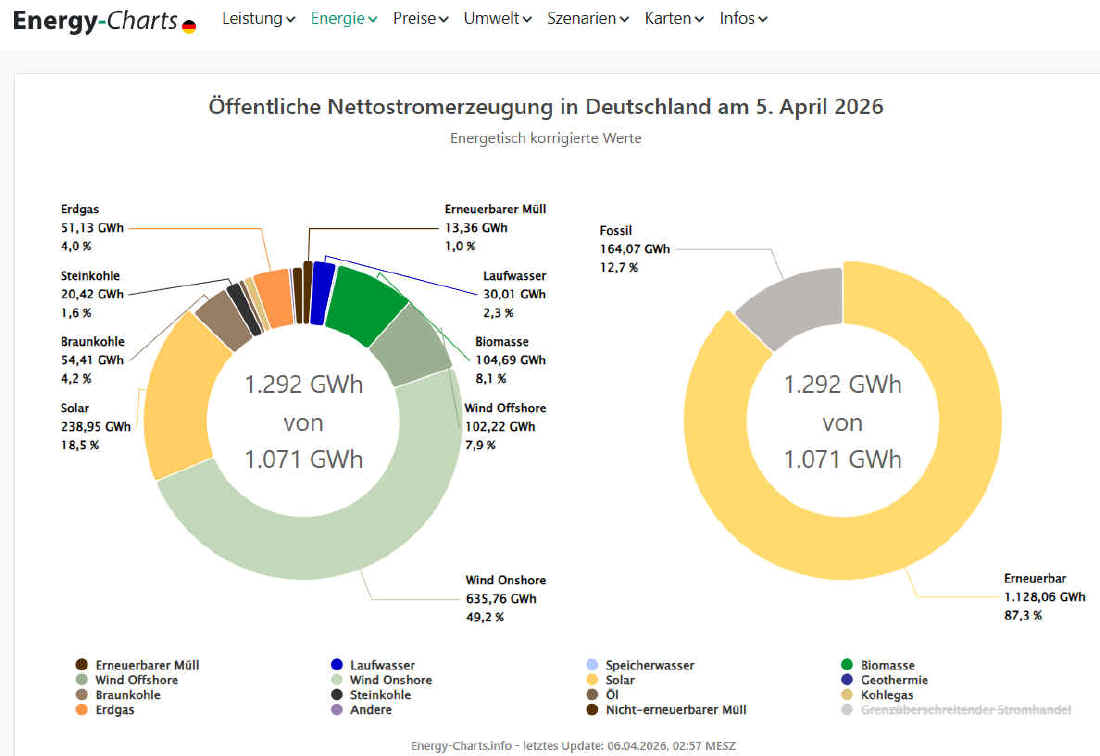The height and width of the screenshot is (756, 1100).
Task: Expand the Szenarien dropdown
Action: [x=587, y=19]
